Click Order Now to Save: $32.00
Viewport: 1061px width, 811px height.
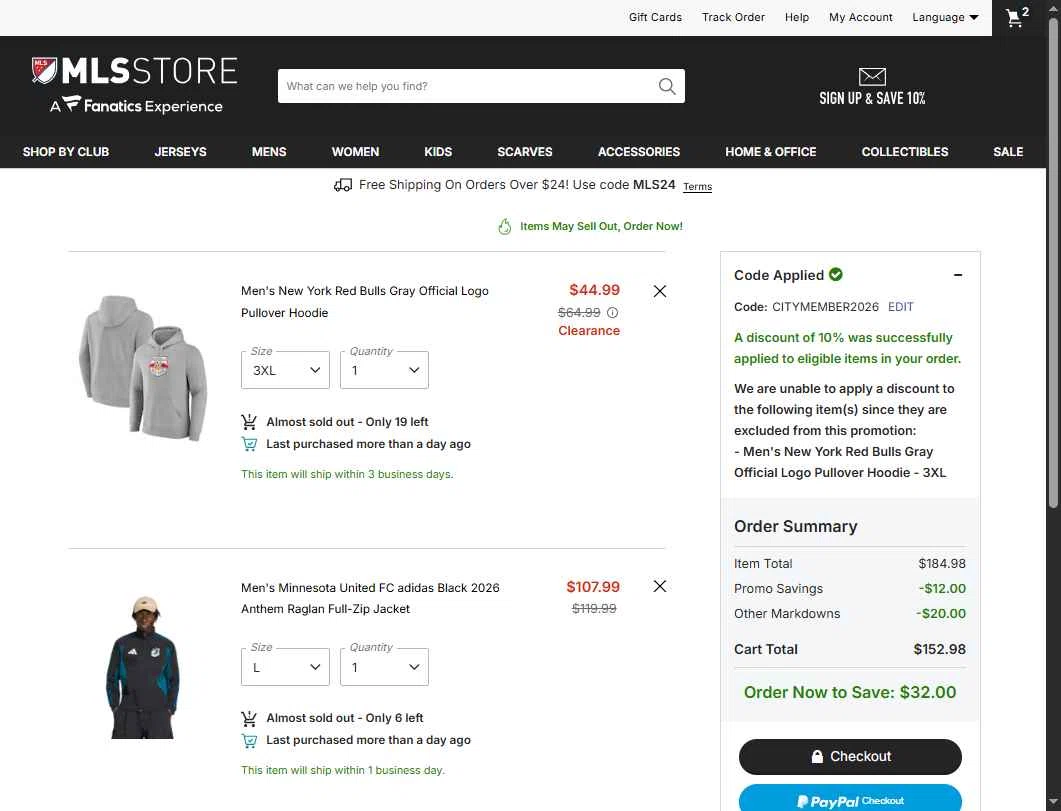(x=850, y=693)
